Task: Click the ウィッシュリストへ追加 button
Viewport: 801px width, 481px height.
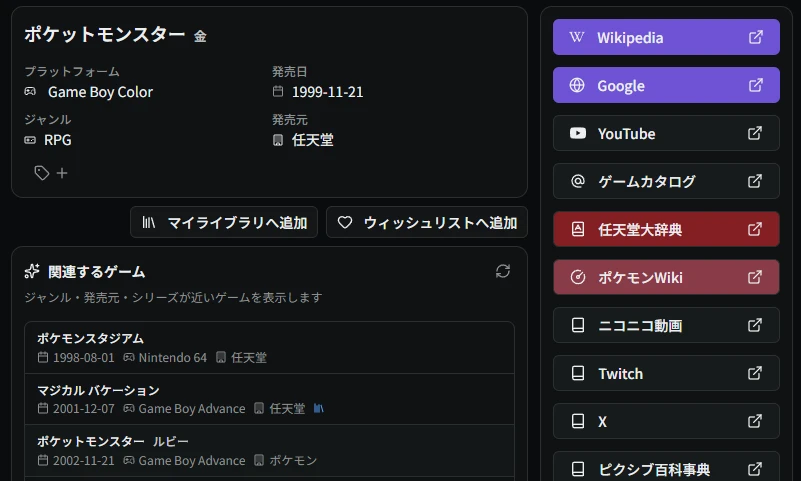Action: click(x=427, y=222)
